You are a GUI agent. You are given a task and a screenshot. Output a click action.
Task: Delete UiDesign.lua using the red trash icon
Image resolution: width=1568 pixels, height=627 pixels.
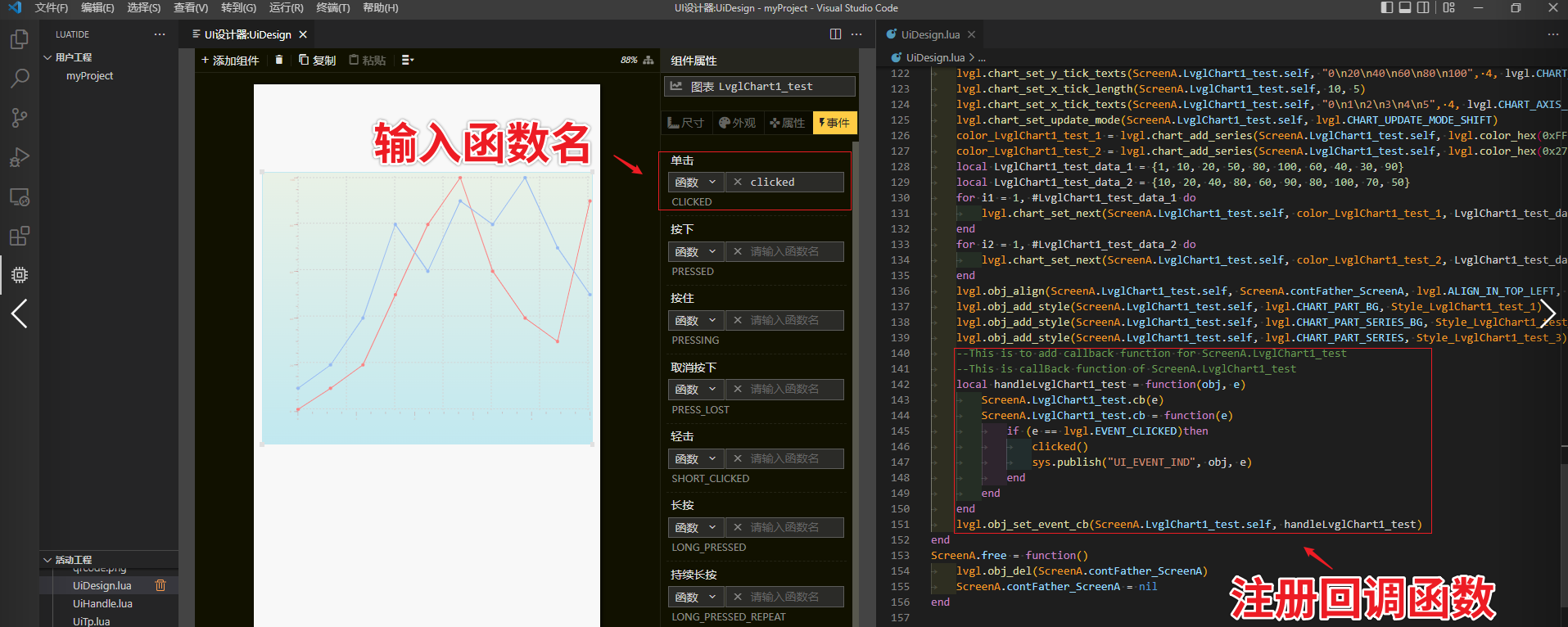160,585
